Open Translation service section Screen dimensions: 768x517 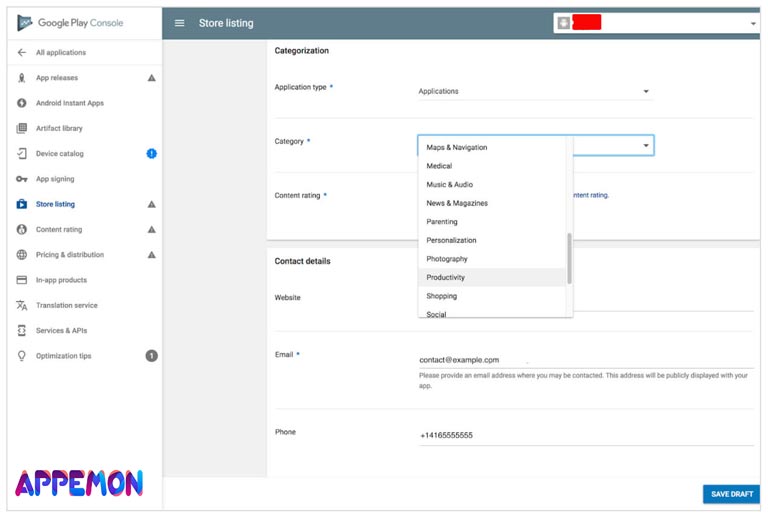(x=67, y=306)
